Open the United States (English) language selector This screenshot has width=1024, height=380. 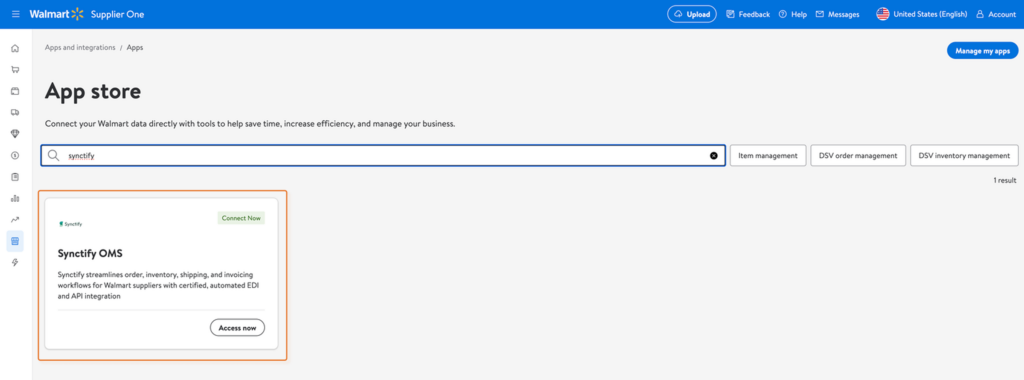[x=921, y=14]
